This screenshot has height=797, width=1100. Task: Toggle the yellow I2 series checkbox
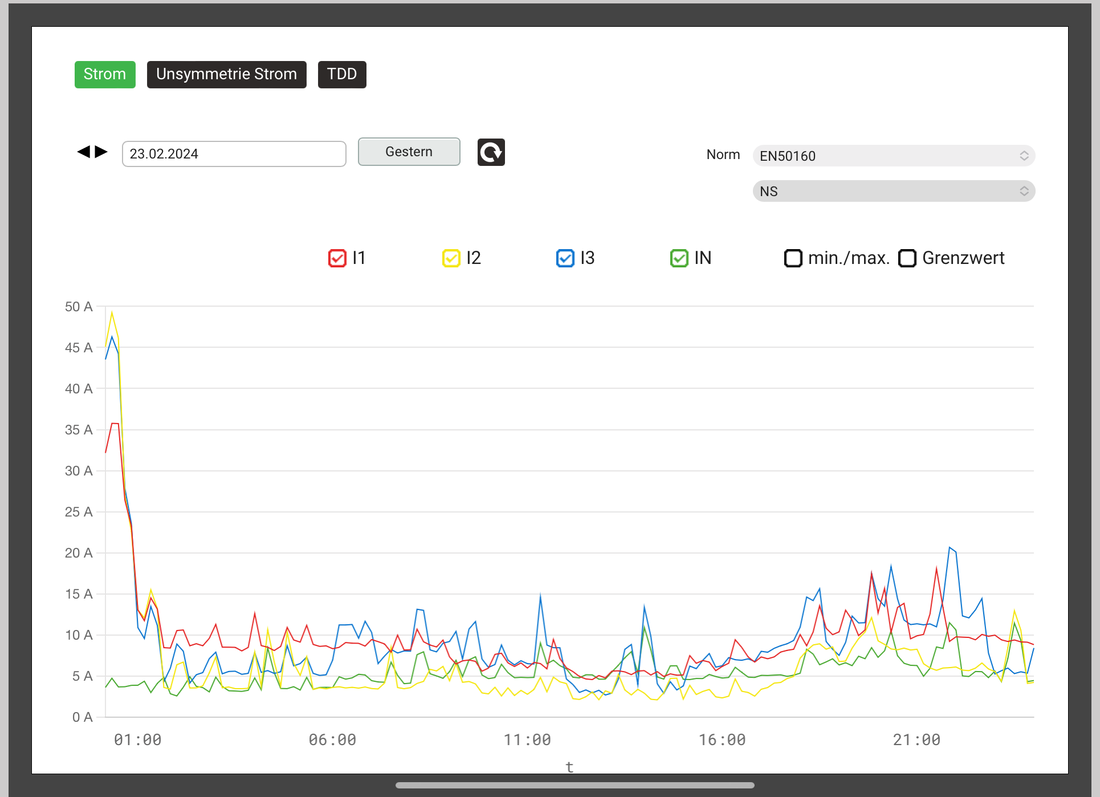(451, 258)
